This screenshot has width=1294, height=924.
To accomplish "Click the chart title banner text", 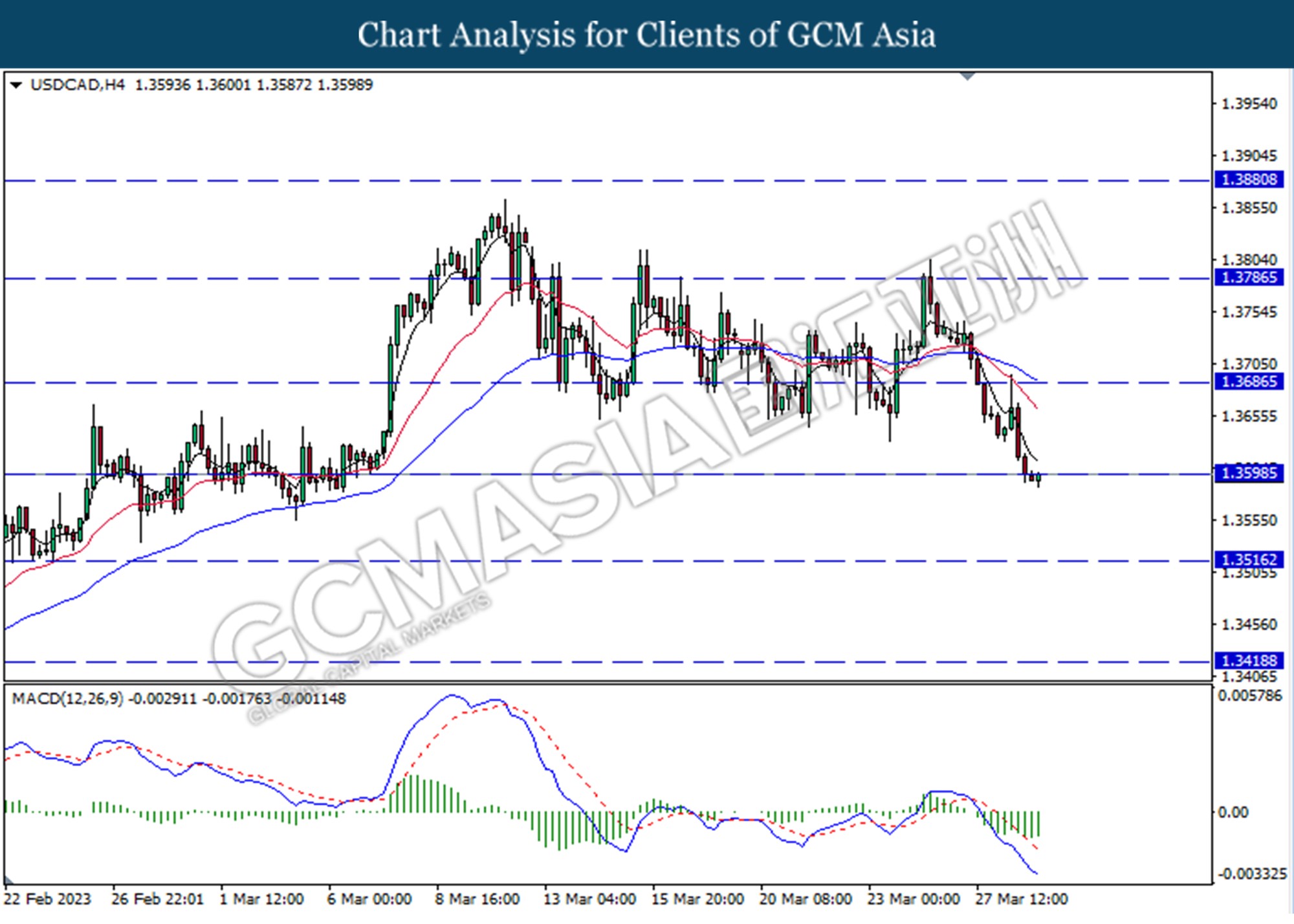I will click(x=646, y=35).
